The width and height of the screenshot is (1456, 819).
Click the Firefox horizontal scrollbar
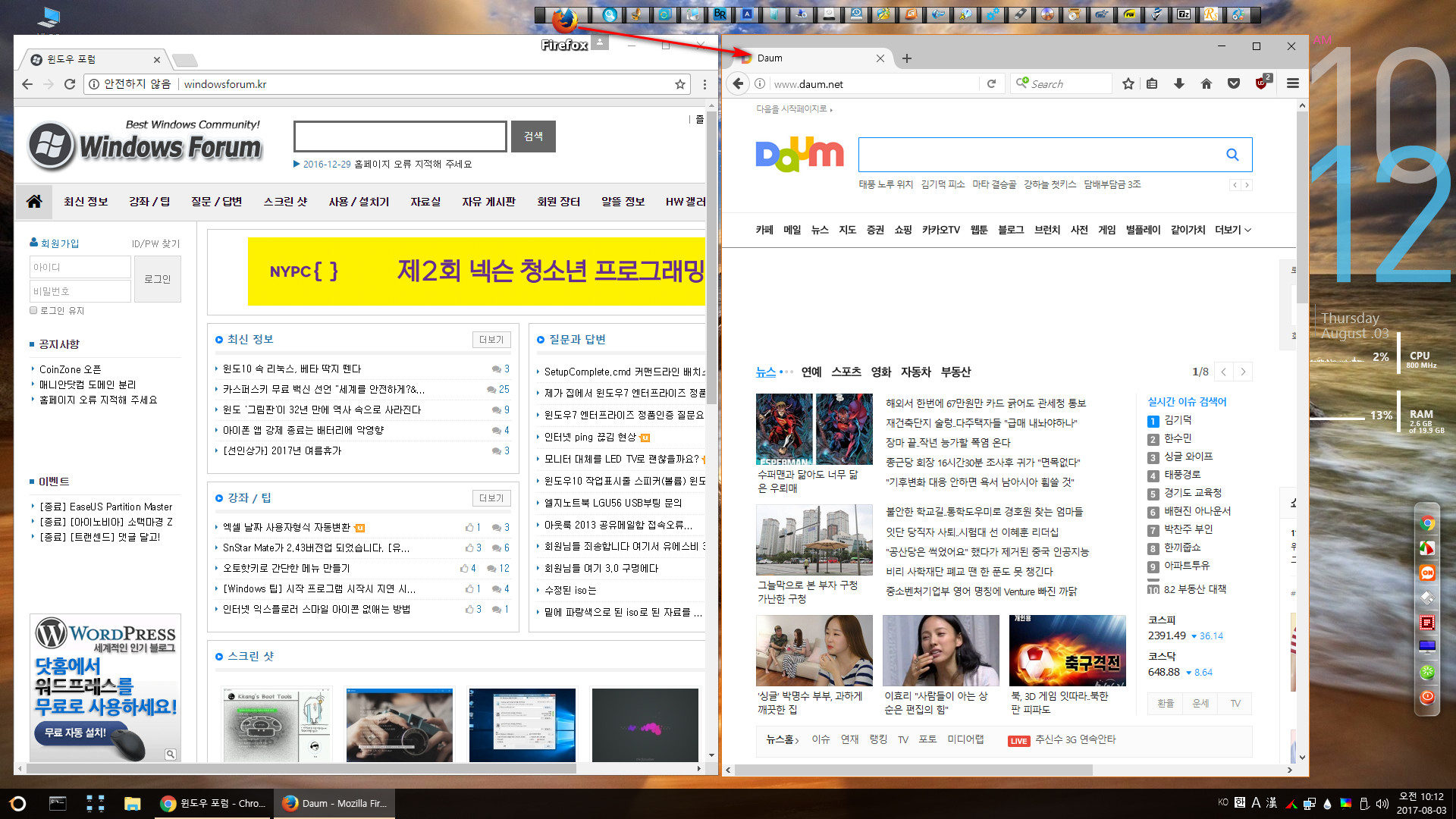coord(914,770)
